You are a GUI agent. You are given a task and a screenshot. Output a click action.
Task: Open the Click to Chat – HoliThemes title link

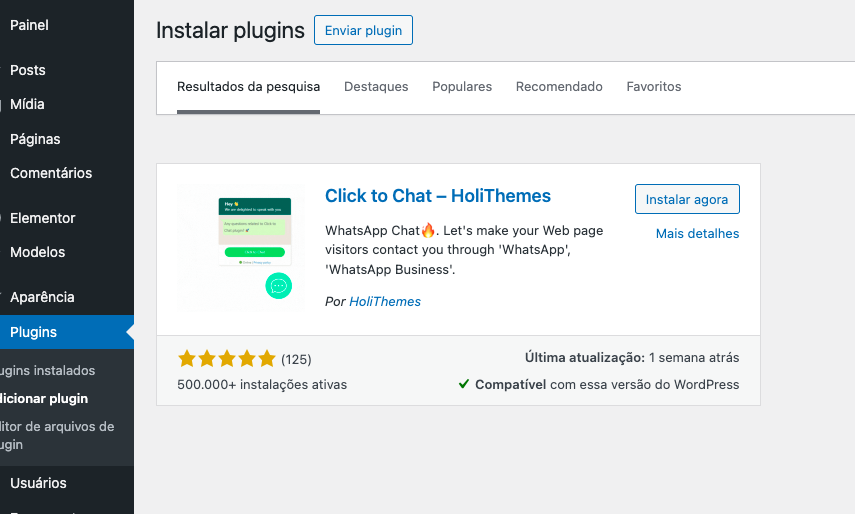(438, 196)
